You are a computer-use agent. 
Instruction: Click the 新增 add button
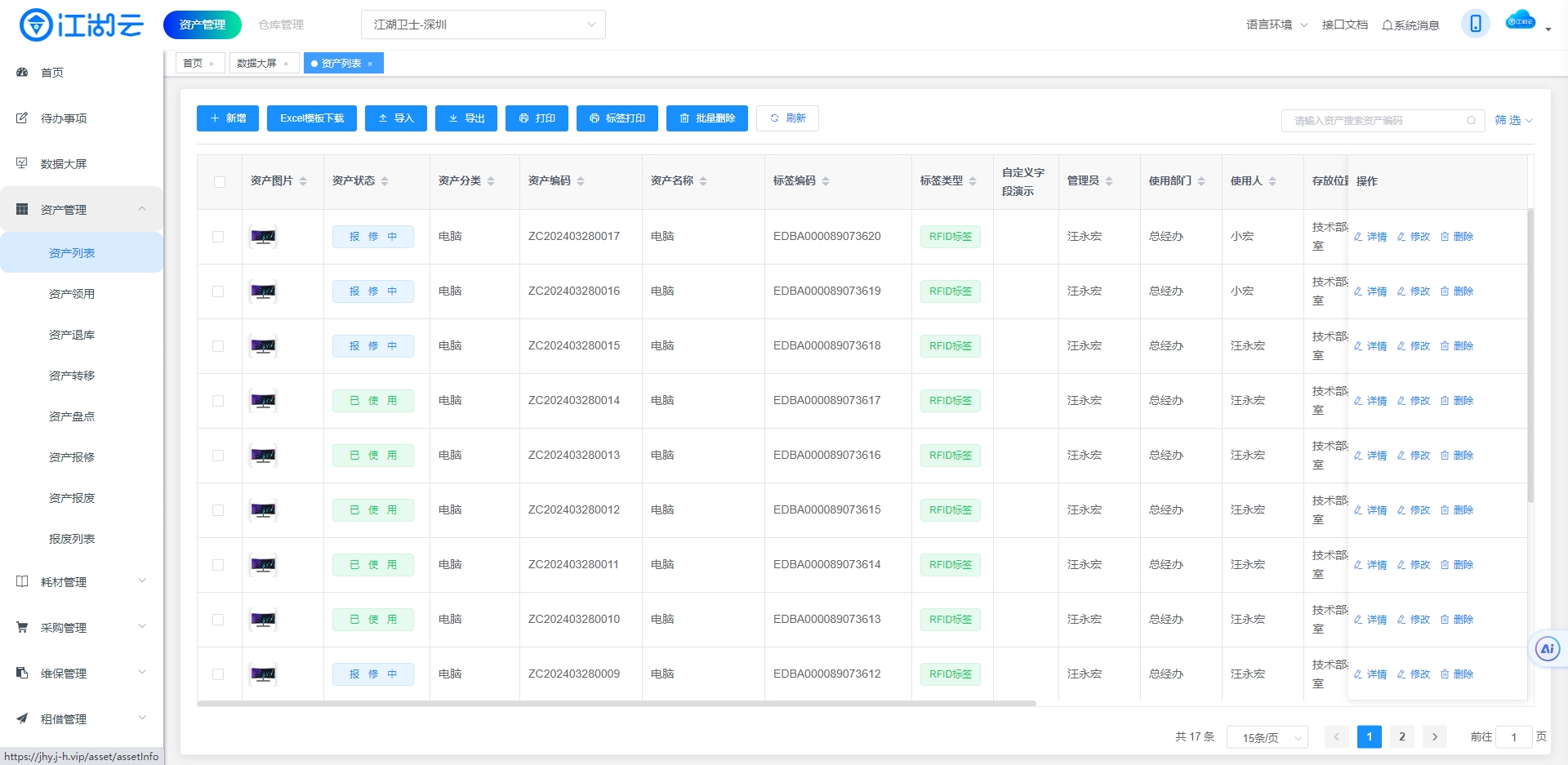(228, 118)
